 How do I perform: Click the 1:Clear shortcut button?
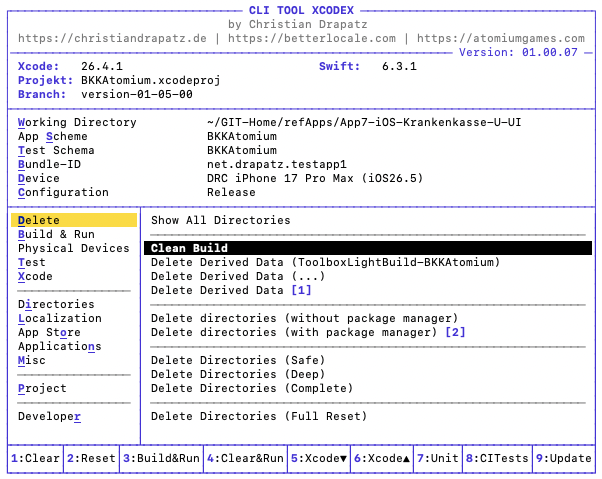click(35, 458)
